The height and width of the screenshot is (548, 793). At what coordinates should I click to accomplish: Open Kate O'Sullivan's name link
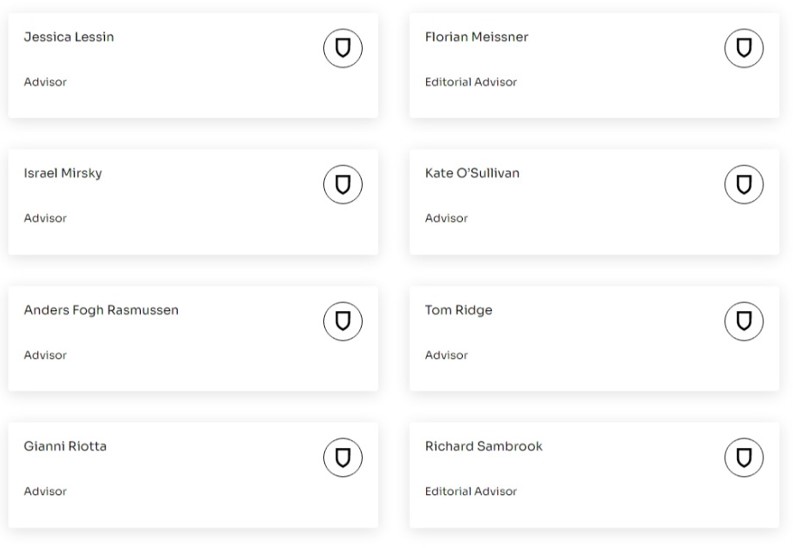[472, 173]
